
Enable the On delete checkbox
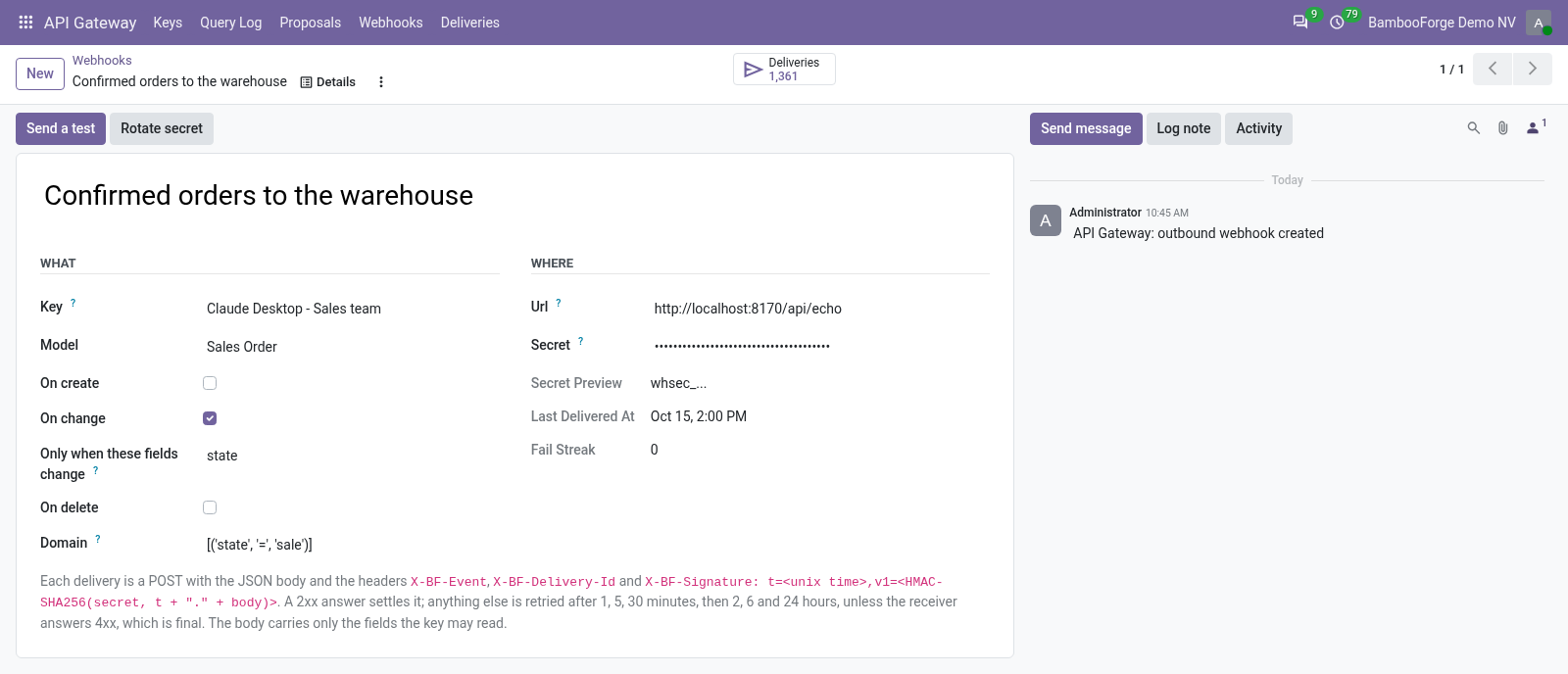click(x=210, y=507)
